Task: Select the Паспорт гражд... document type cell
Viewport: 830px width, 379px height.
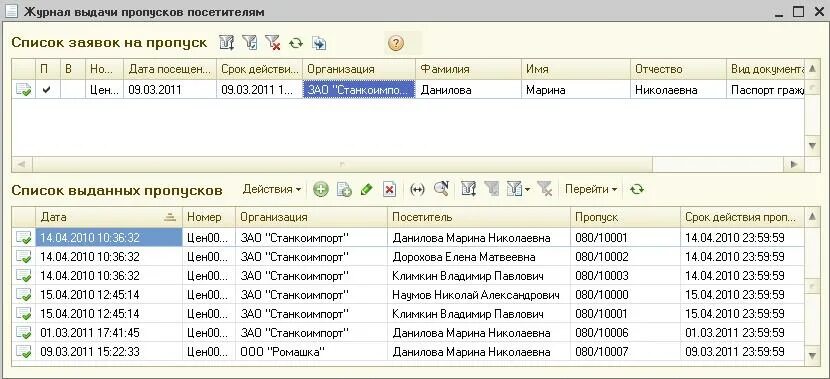Action: [765, 89]
